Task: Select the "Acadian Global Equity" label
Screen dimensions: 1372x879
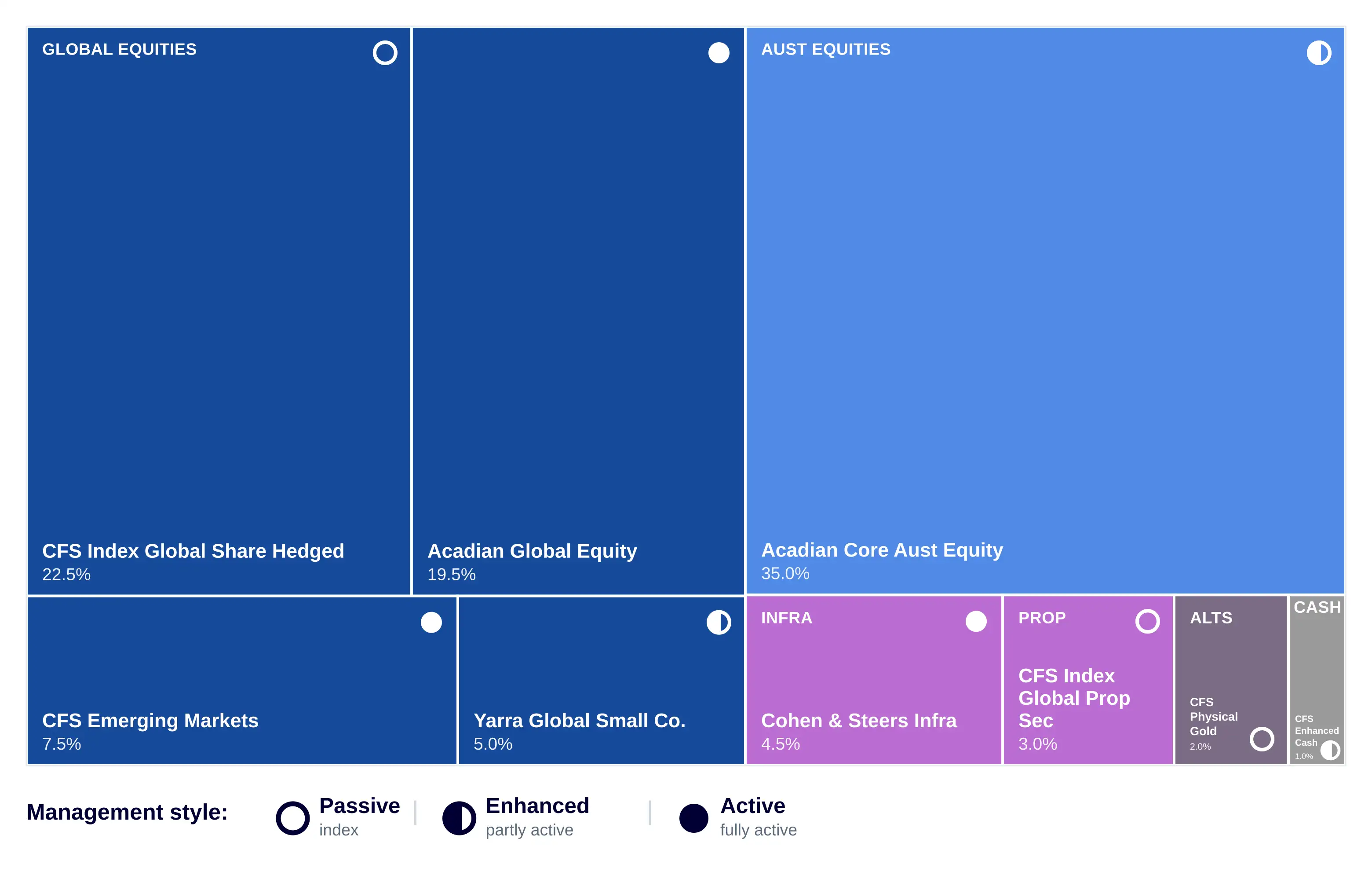Action: [532, 551]
